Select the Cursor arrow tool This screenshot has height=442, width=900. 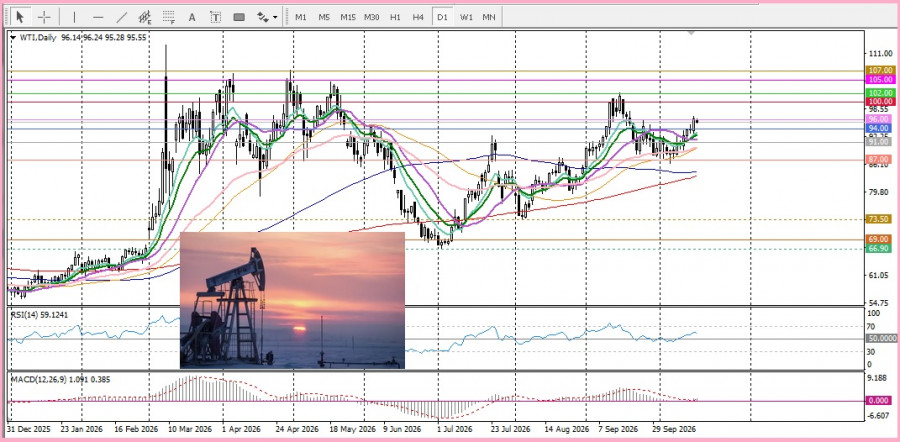tap(20, 17)
